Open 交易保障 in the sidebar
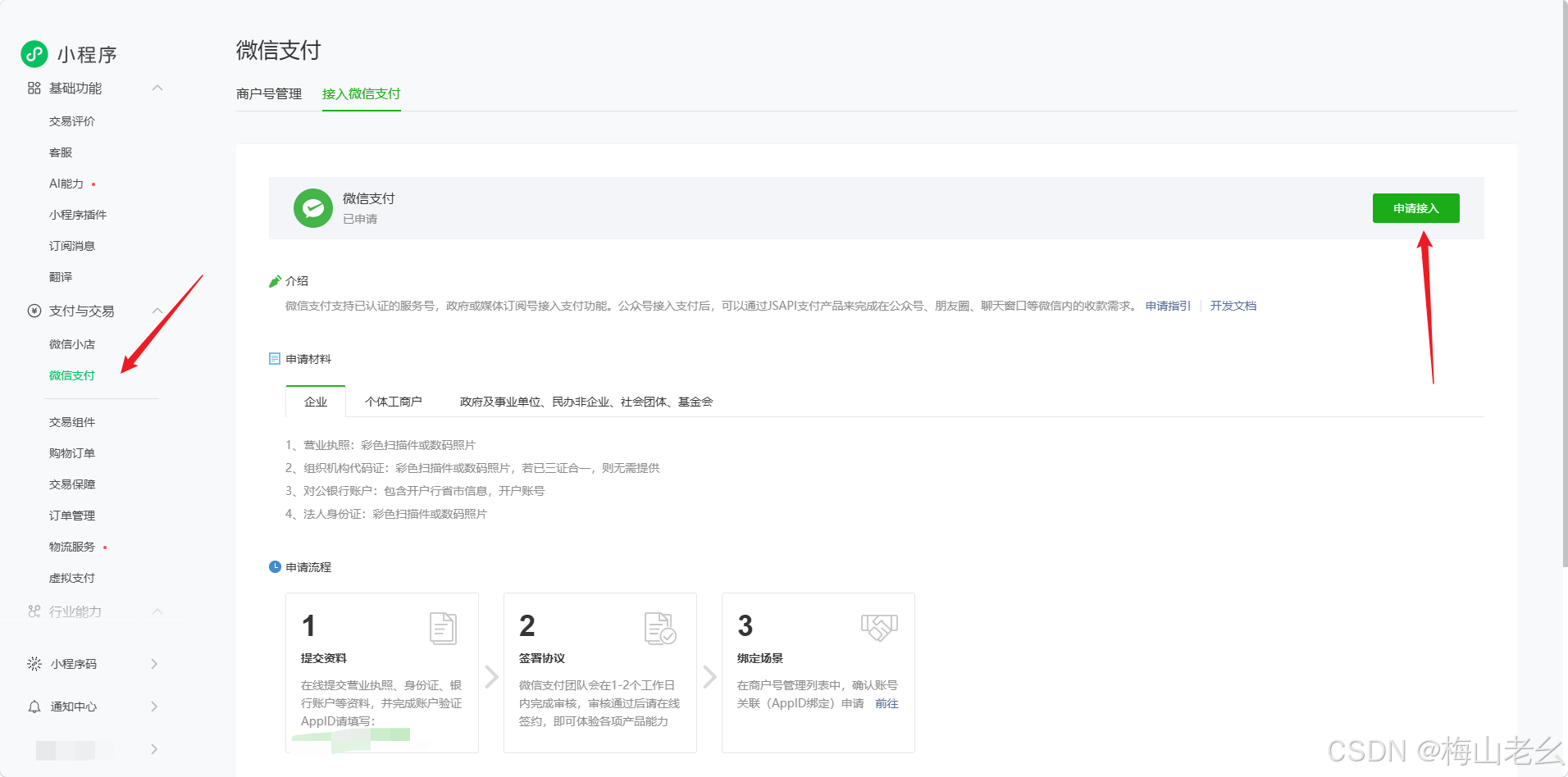Image resolution: width=1568 pixels, height=777 pixels. [72, 484]
